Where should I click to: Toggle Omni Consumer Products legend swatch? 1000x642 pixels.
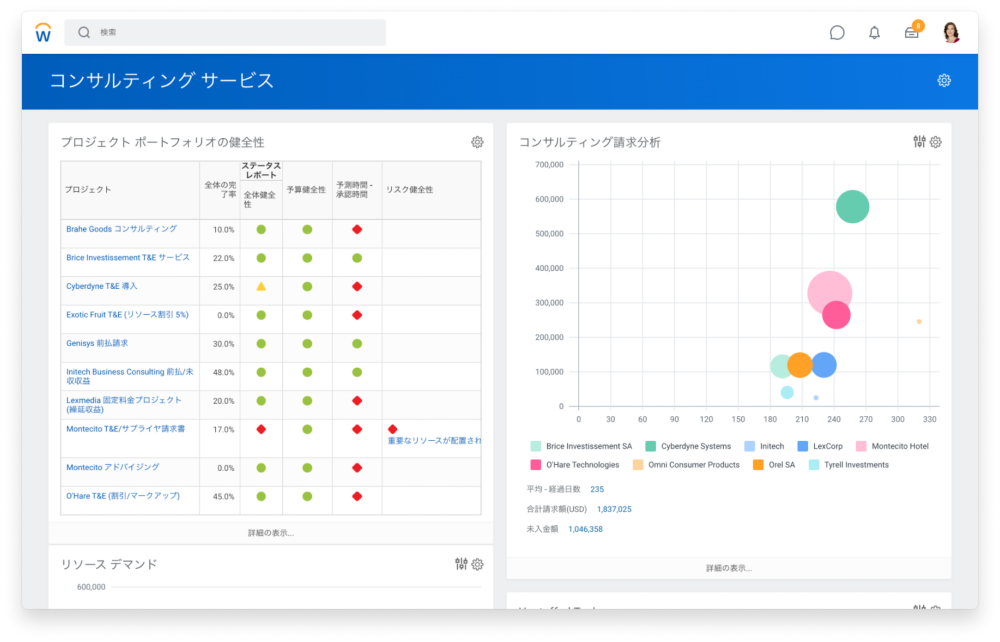pyautogui.click(x=638, y=465)
